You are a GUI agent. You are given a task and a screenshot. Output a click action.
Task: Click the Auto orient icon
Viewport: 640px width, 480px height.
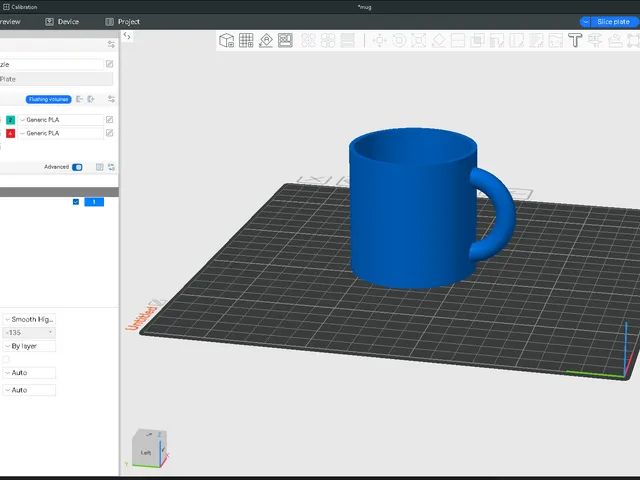coord(266,40)
